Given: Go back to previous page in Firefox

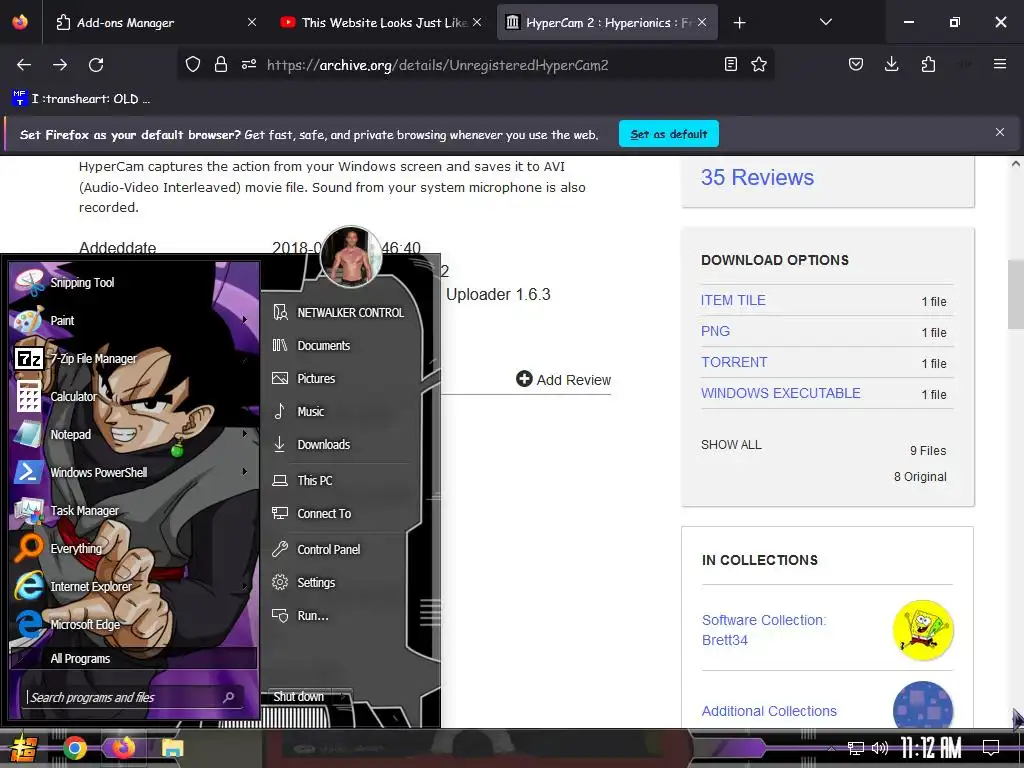Looking at the screenshot, I should coord(24,65).
